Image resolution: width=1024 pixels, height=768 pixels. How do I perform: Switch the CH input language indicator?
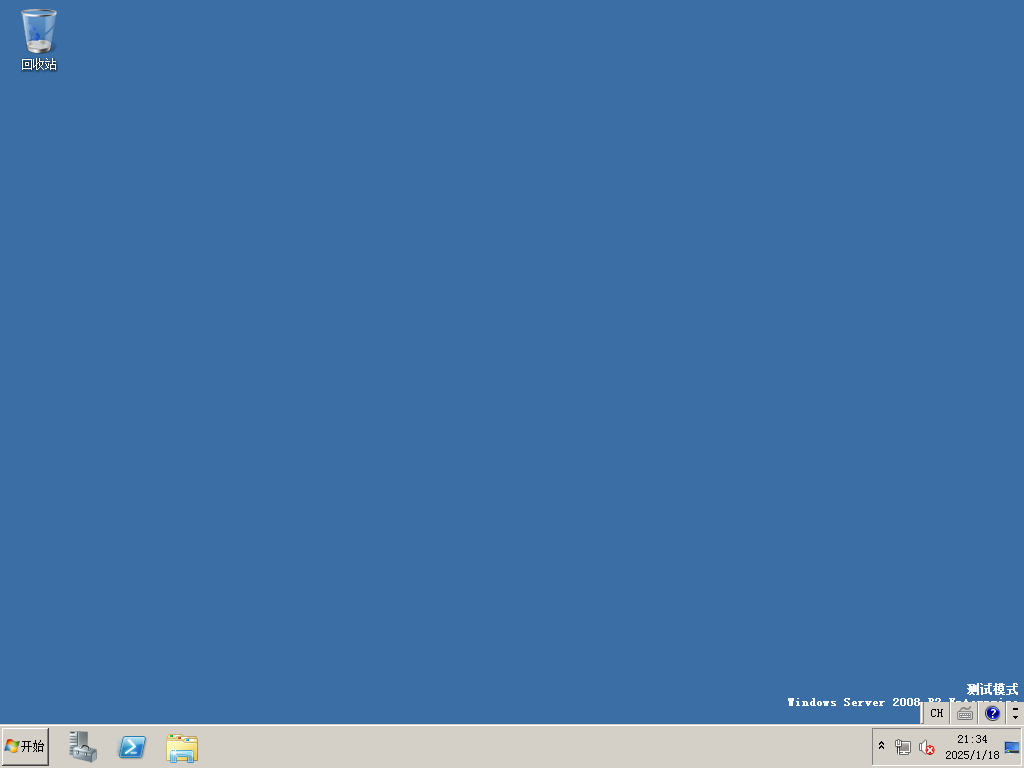point(936,713)
